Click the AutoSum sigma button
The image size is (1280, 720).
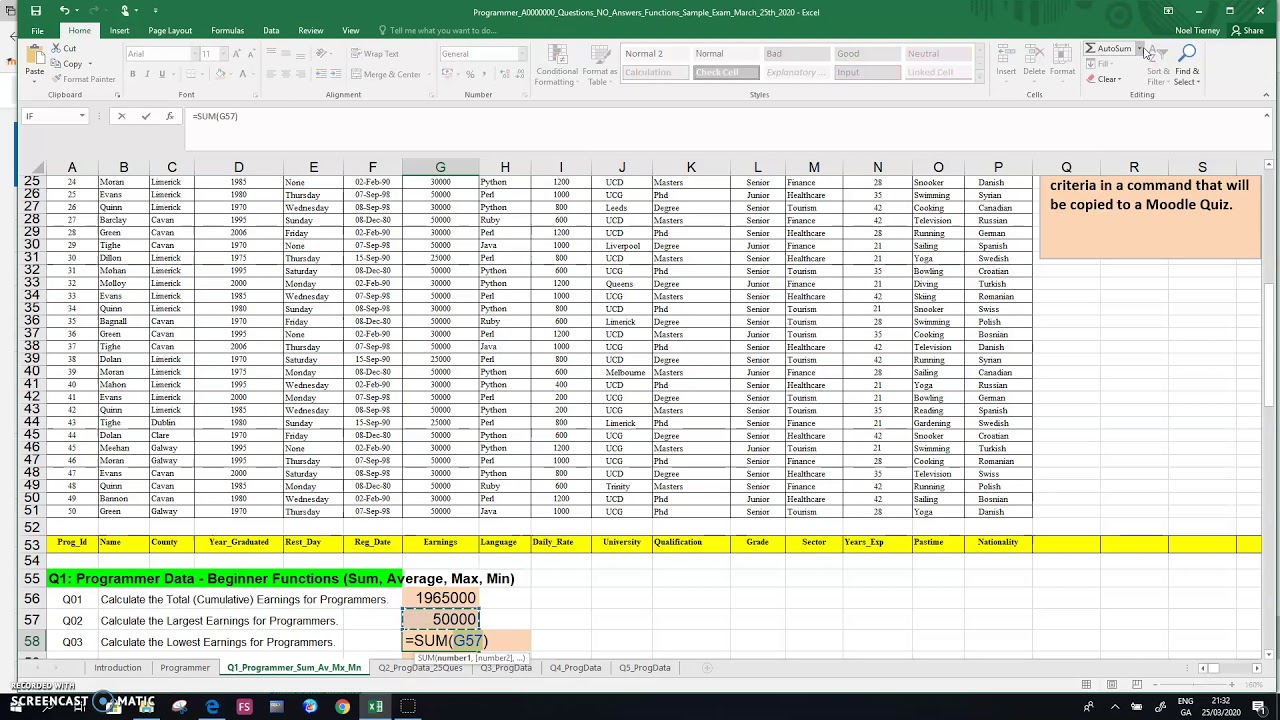pyautogui.click(x=1109, y=48)
